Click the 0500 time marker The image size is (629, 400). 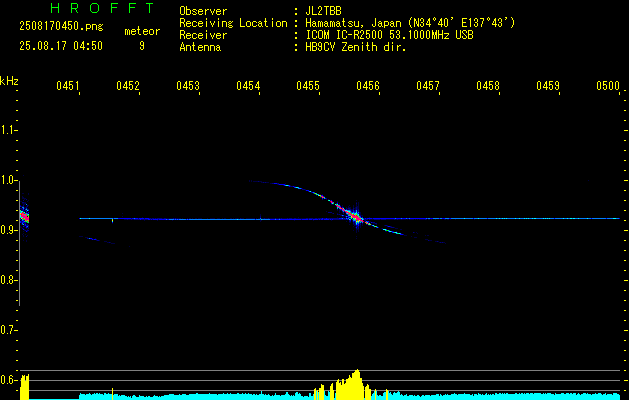point(608,86)
